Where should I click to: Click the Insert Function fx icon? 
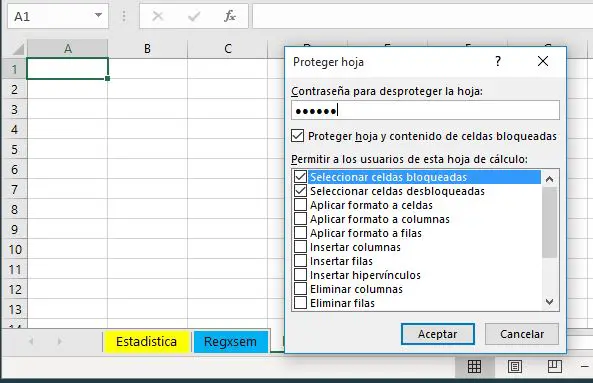pos(230,16)
